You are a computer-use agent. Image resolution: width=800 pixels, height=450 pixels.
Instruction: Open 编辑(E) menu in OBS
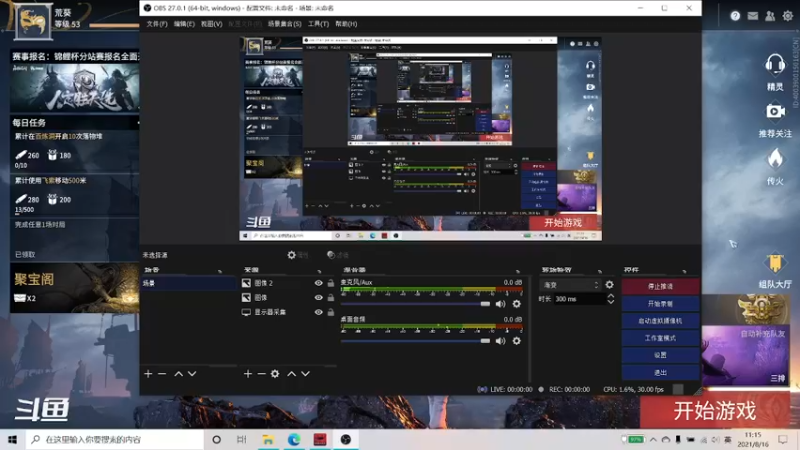click(x=184, y=24)
